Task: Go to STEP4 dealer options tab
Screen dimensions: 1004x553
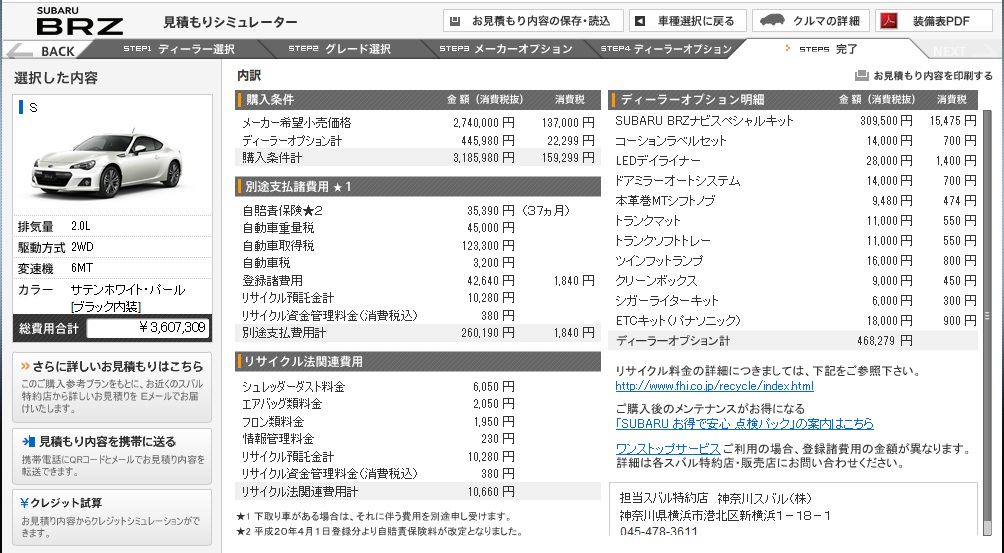Action: pyautogui.click(x=666, y=49)
